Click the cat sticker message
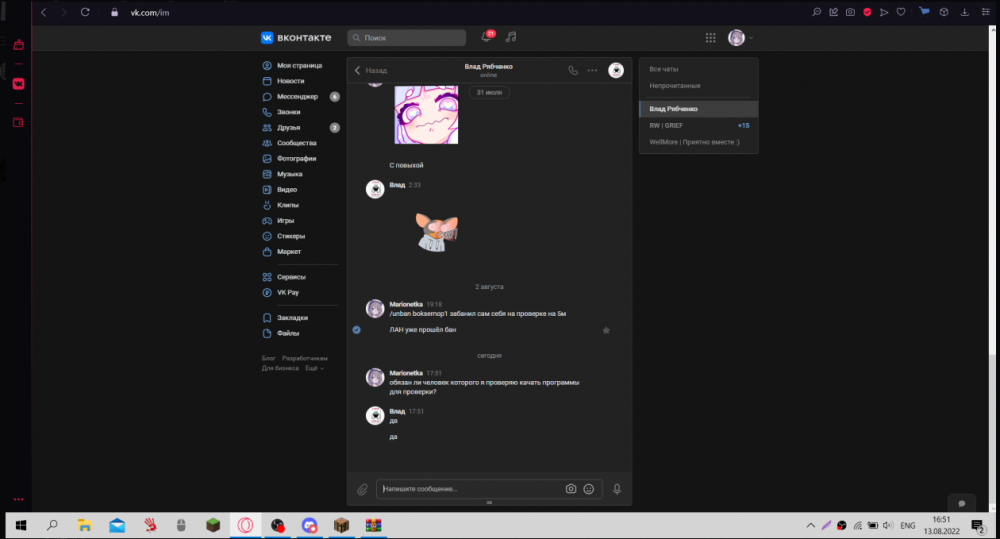1000x539 pixels. pos(437,232)
